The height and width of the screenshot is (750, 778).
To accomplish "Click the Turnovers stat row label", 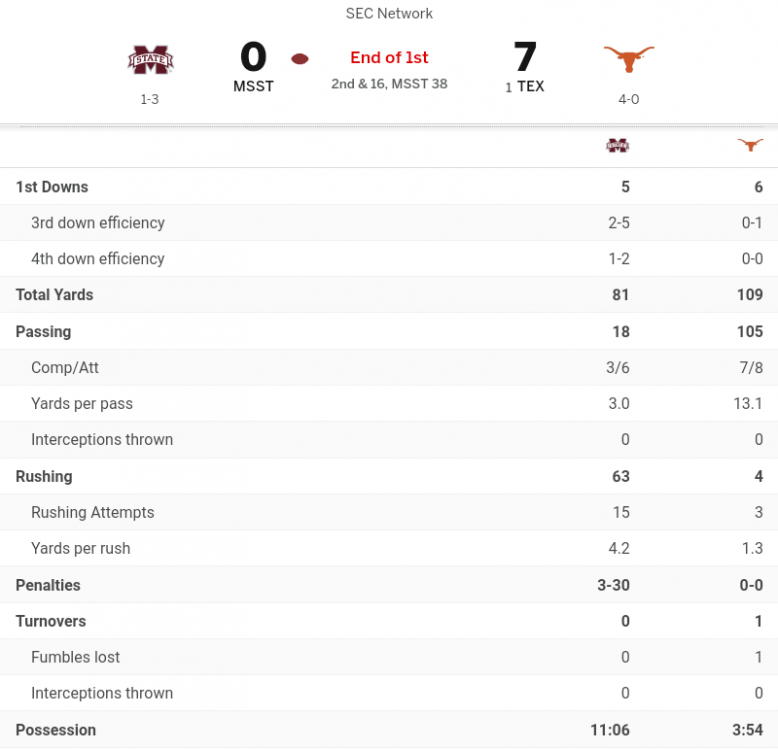I will tap(51, 621).
